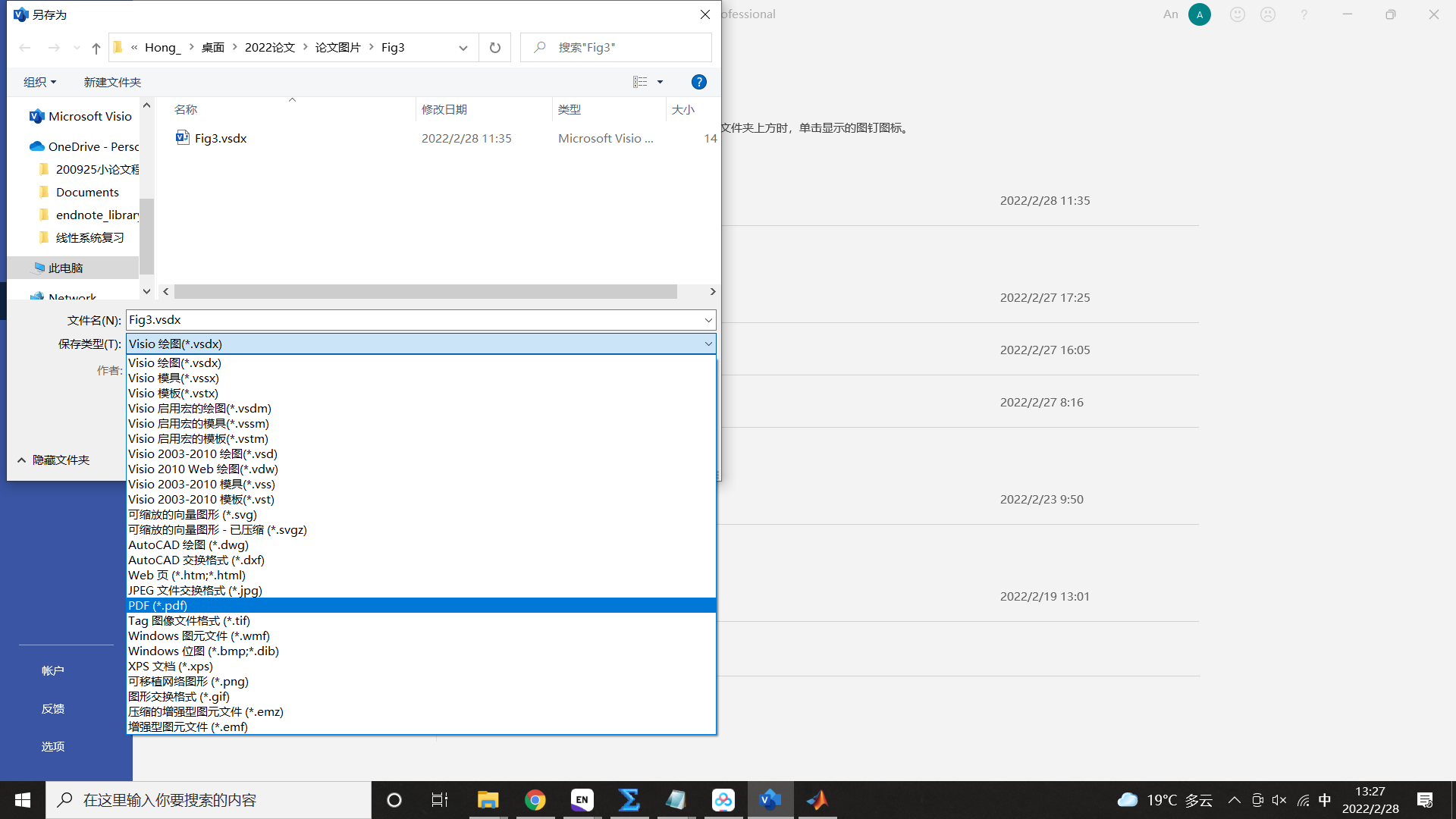Viewport: 1456px width, 819px height.
Task: Click the 文件名 input field
Action: click(x=414, y=320)
